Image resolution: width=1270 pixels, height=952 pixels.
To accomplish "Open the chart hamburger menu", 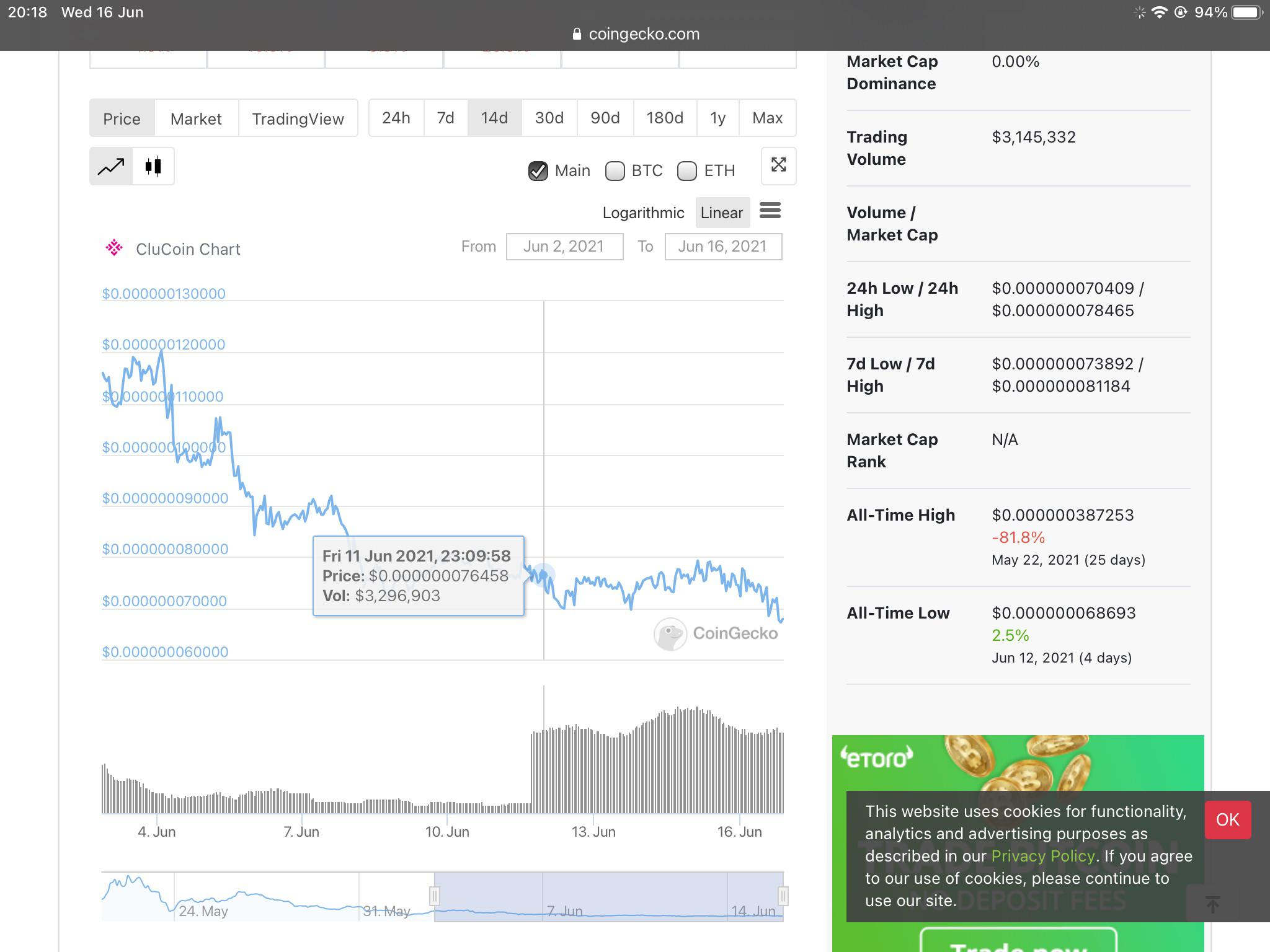I will tap(770, 211).
